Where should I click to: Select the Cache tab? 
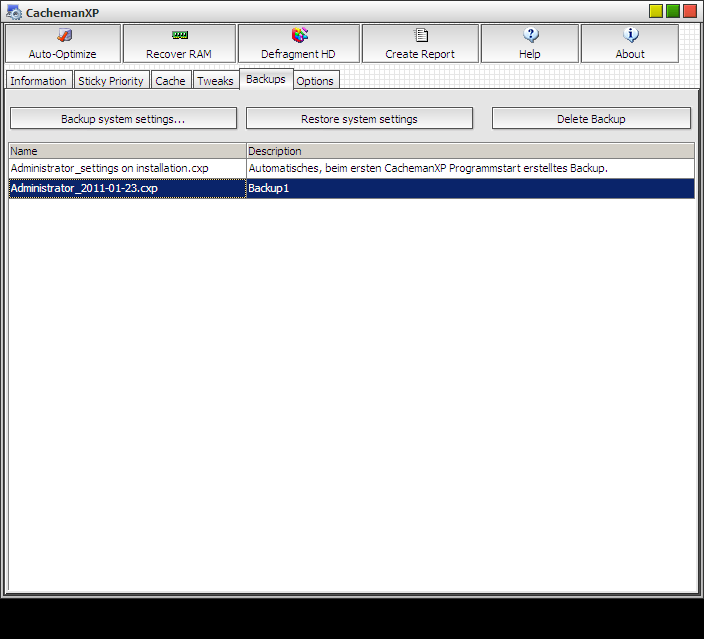[171, 81]
